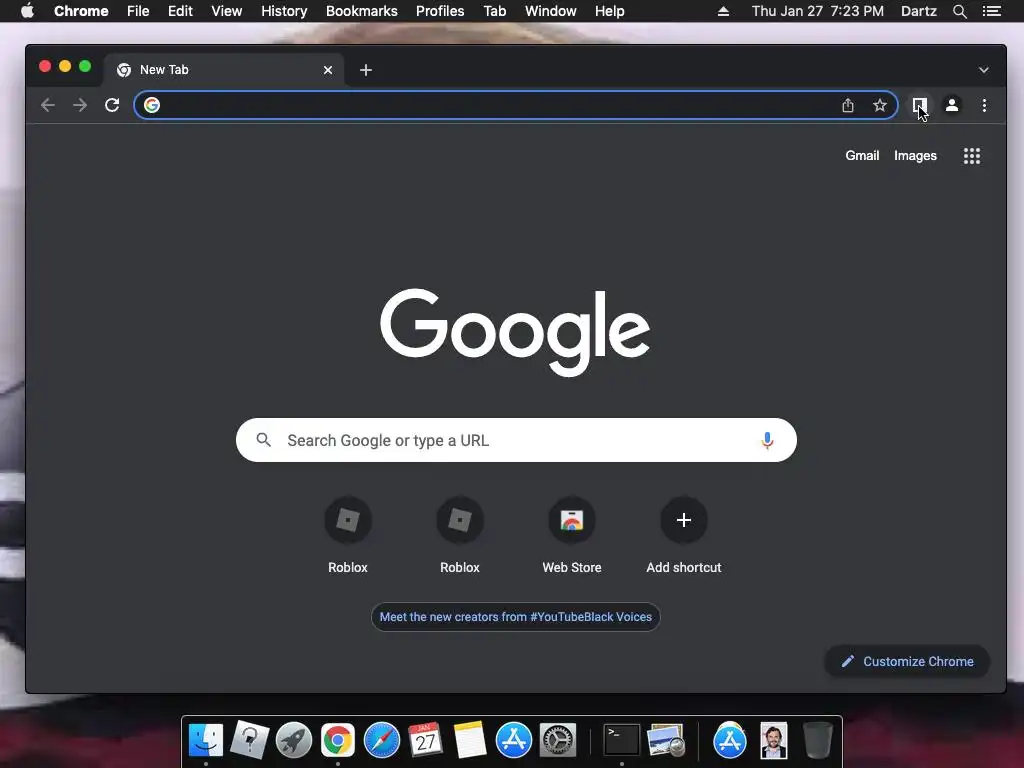Reload the current page

112,105
